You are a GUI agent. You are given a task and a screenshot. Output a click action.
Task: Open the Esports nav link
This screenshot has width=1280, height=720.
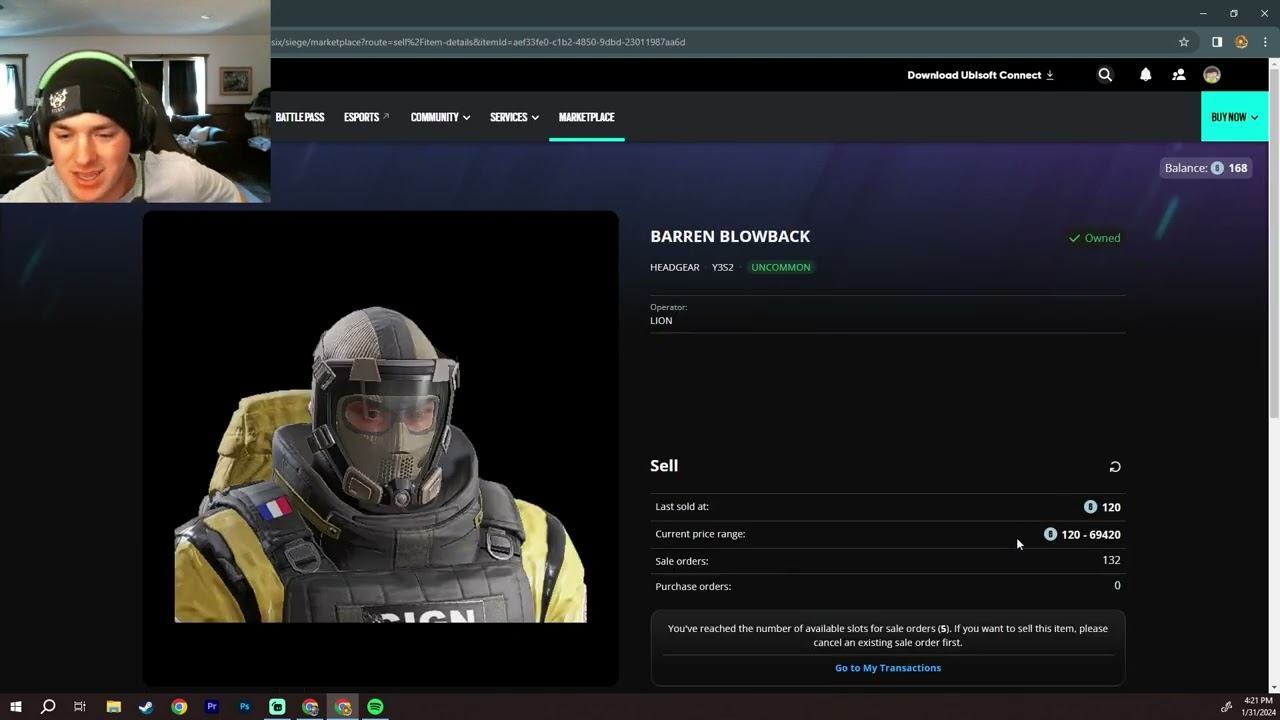[366, 117]
